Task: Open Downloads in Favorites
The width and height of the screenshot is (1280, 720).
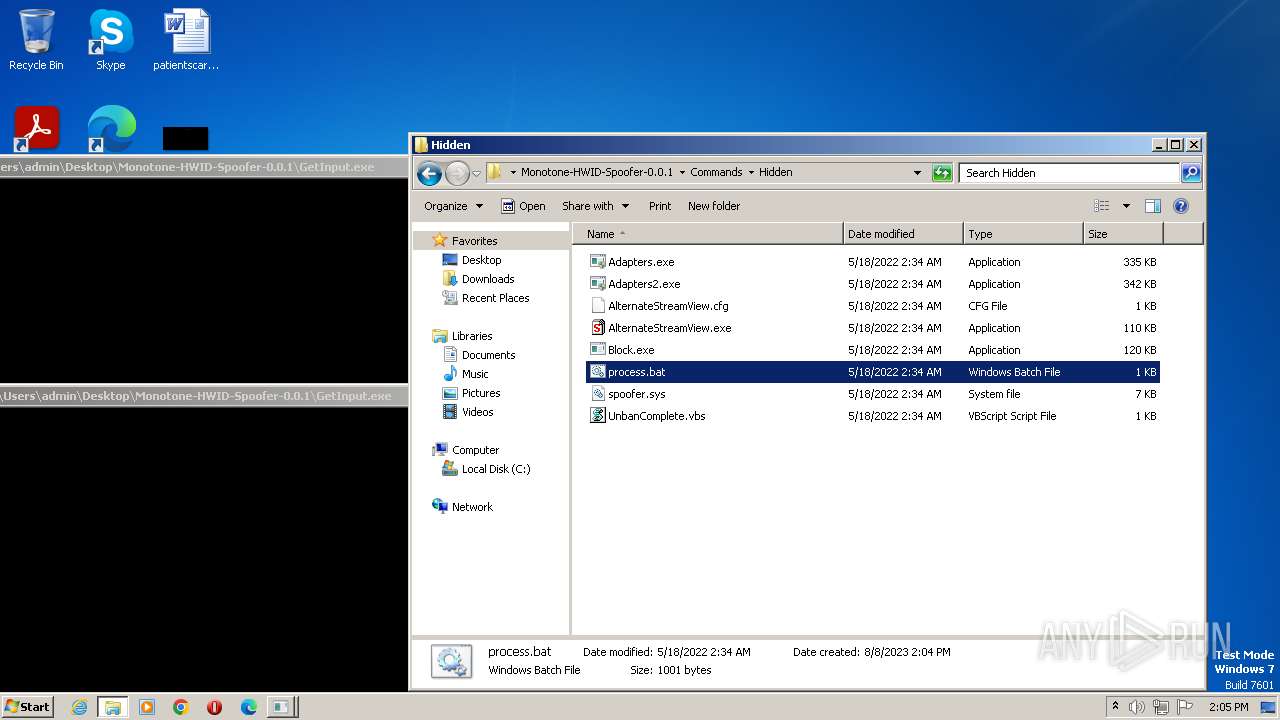Action: coord(488,279)
